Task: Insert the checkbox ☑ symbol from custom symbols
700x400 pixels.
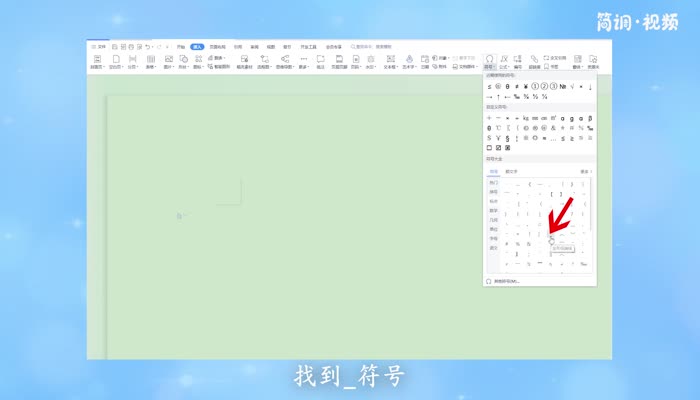Action: [499, 147]
